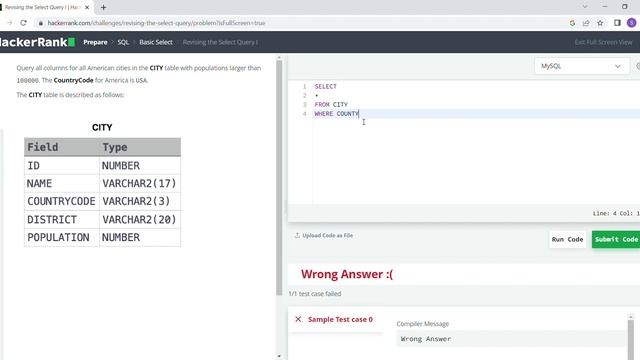Click the DISTRICT field cell
The width and height of the screenshot is (640, 360).
point(62,220)
